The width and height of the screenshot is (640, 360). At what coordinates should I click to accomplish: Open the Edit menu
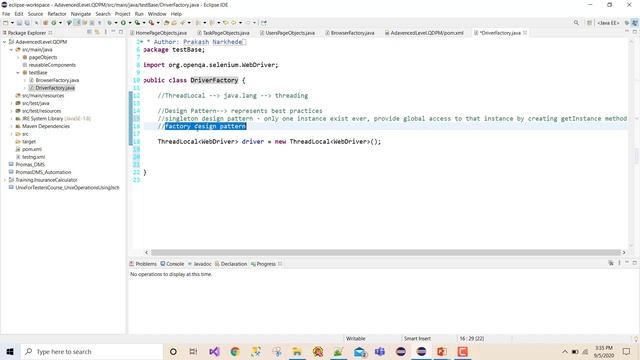[19, 14]
